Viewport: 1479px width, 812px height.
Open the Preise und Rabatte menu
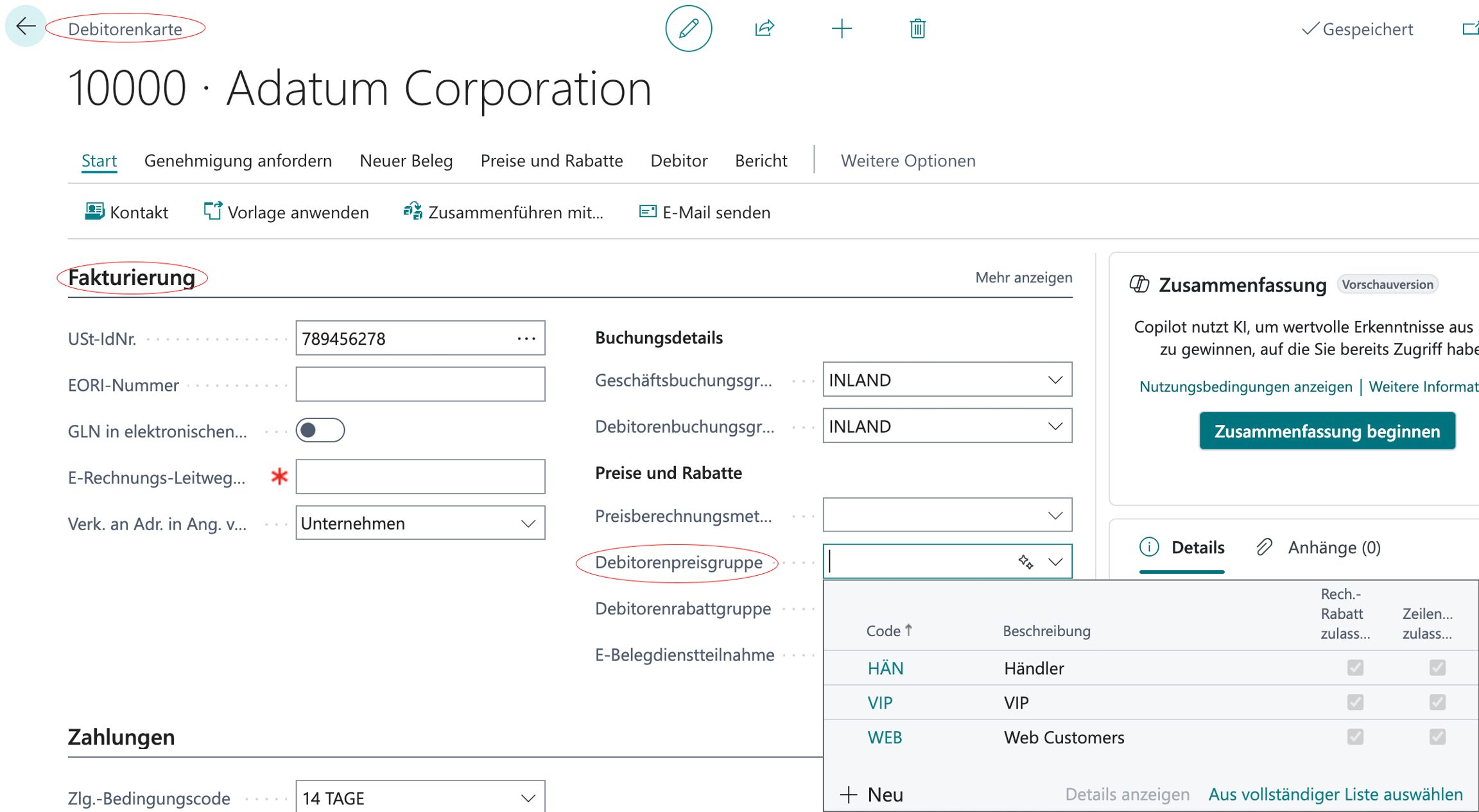[x=552, y=160]
